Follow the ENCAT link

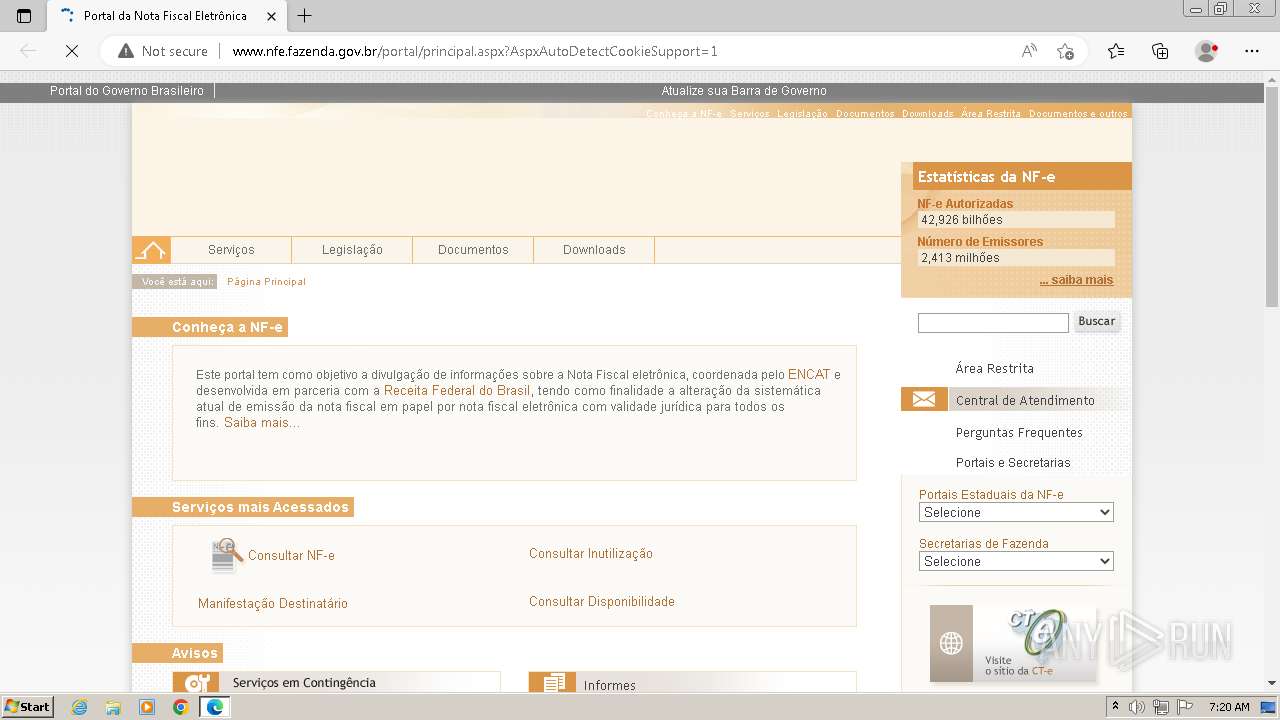click(809, 375)
